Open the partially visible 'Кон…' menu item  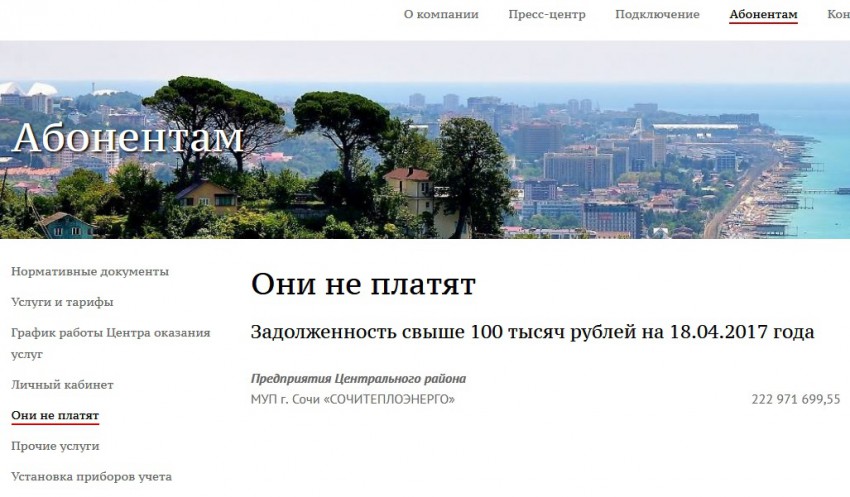click(838, 15)
